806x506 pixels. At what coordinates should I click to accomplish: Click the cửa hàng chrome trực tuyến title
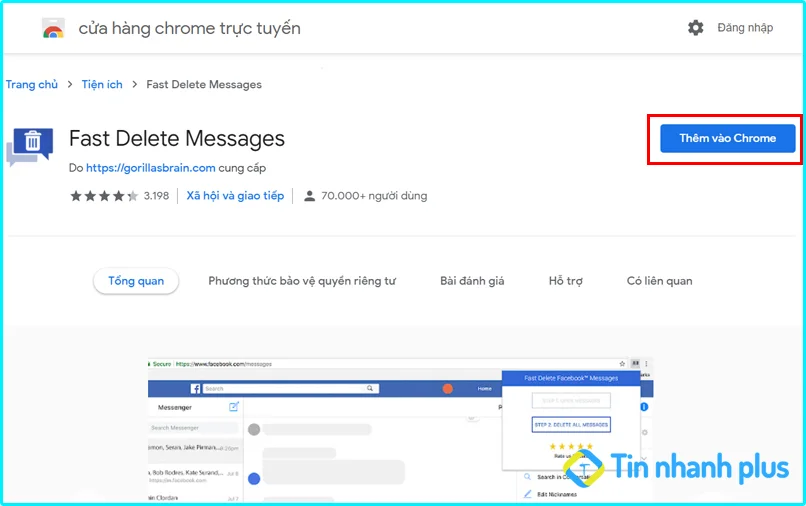point(190,28)
